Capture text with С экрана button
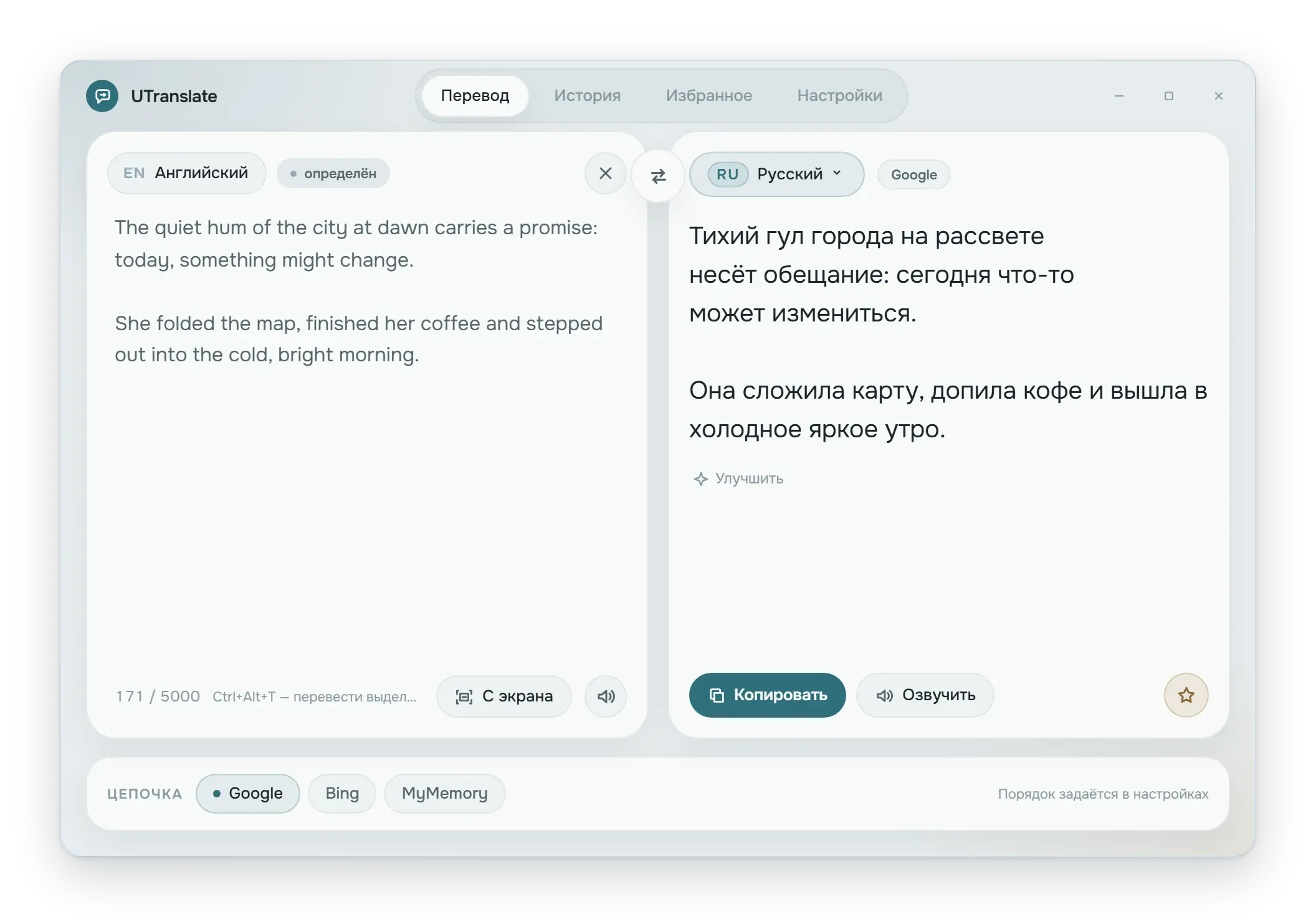The height and width of the screenshot is (917, 1316). click(x=504, y=696)
